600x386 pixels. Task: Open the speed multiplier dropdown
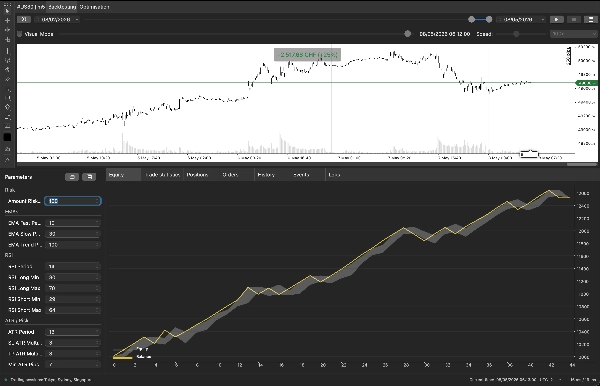pyautogui.click(x=573, y=34)
